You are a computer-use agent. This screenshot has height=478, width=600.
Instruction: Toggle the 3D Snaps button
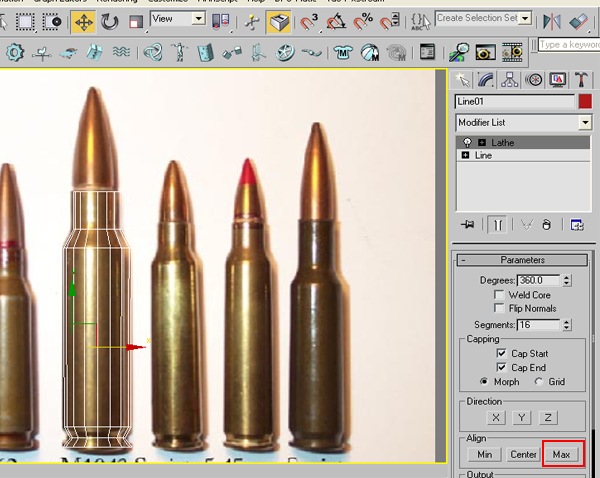(x=309, y=22)
